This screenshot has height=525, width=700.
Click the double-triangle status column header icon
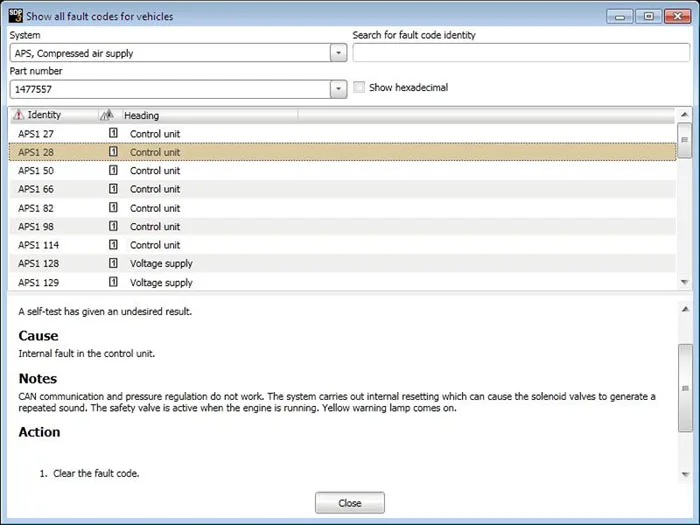[107, 115]
